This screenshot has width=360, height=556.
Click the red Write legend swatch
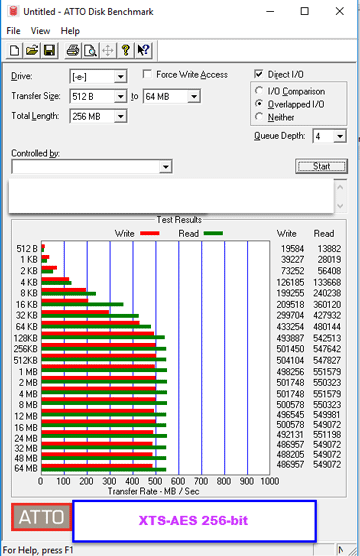(x=150, y=233)
